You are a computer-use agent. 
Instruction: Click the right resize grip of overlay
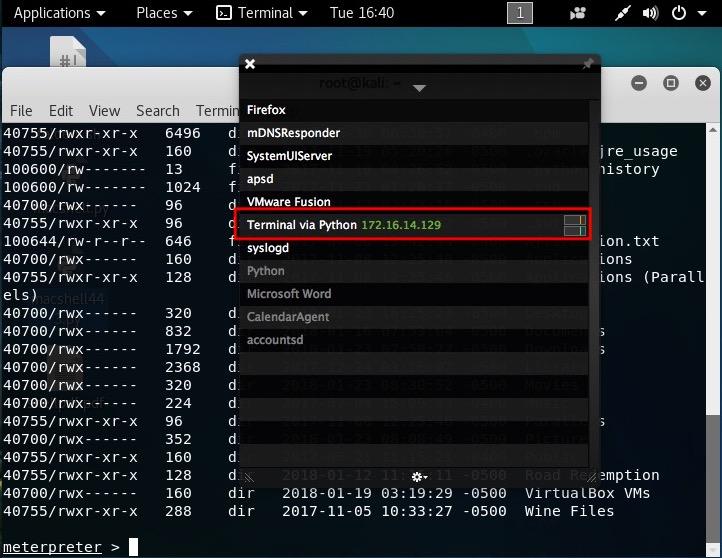591,477
